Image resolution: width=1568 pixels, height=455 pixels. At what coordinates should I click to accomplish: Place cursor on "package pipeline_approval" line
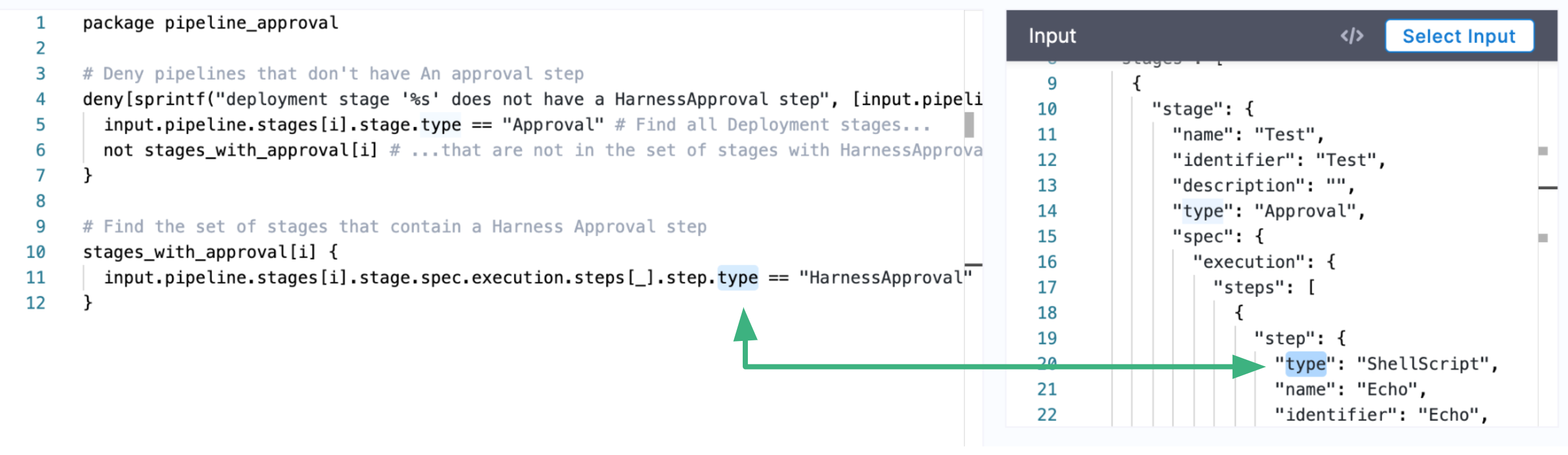pos(210,23)
